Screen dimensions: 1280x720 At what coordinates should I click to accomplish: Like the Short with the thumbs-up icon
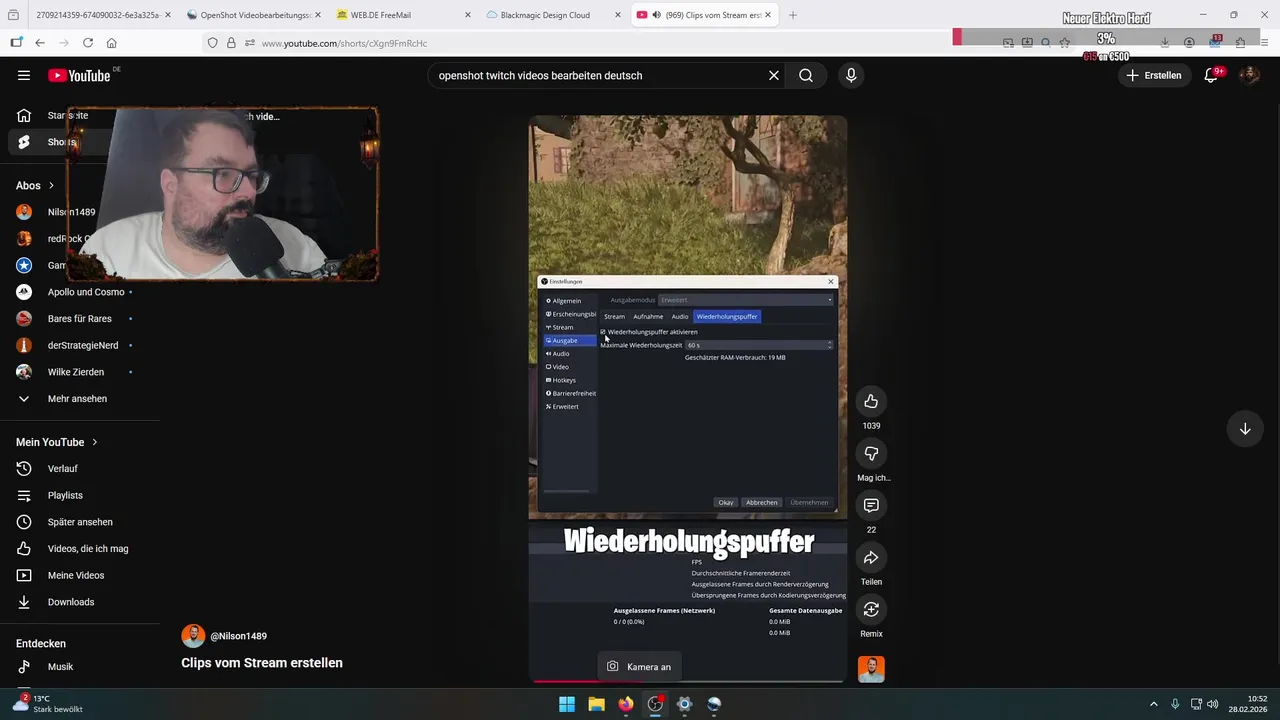click(871, 401)
